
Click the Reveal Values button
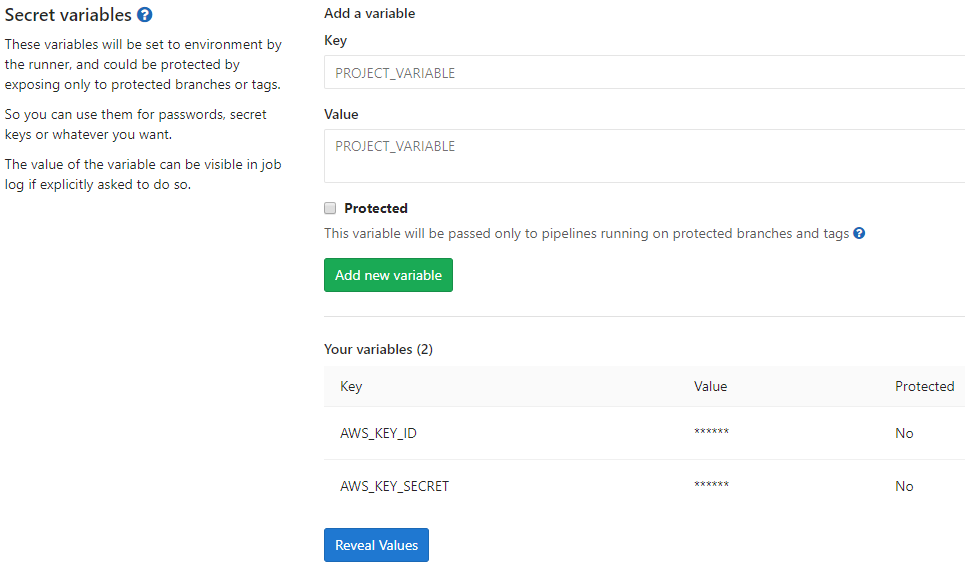click(x=376, y=545)
